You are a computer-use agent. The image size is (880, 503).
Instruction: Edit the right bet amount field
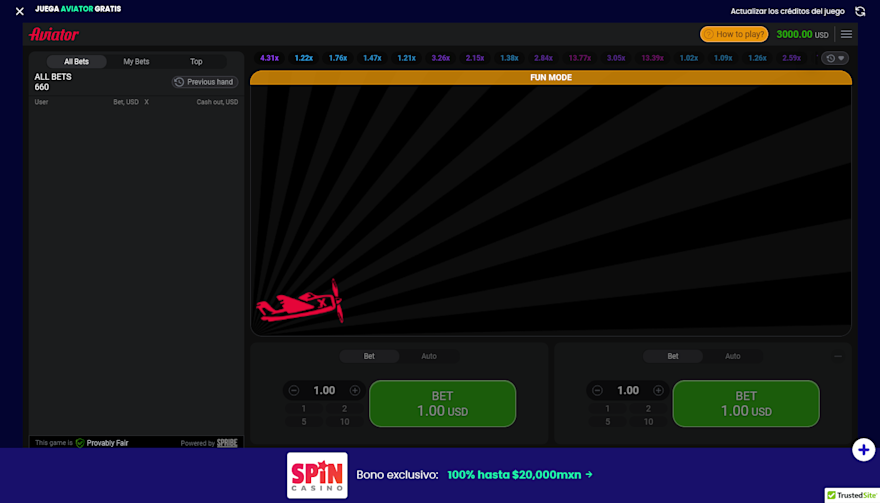(628, 390)
